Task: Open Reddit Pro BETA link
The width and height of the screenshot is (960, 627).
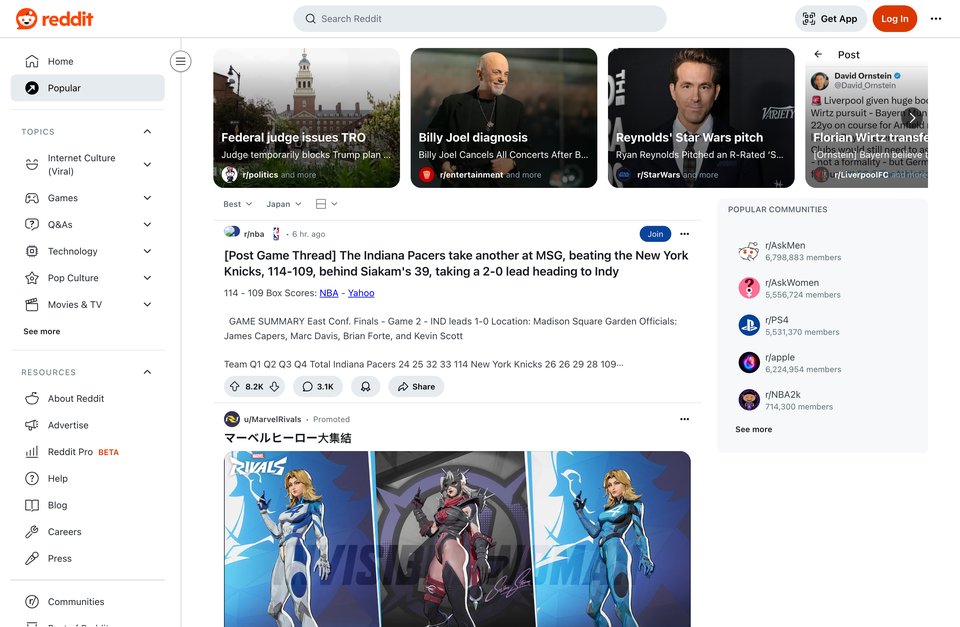Action: point(88,452)
